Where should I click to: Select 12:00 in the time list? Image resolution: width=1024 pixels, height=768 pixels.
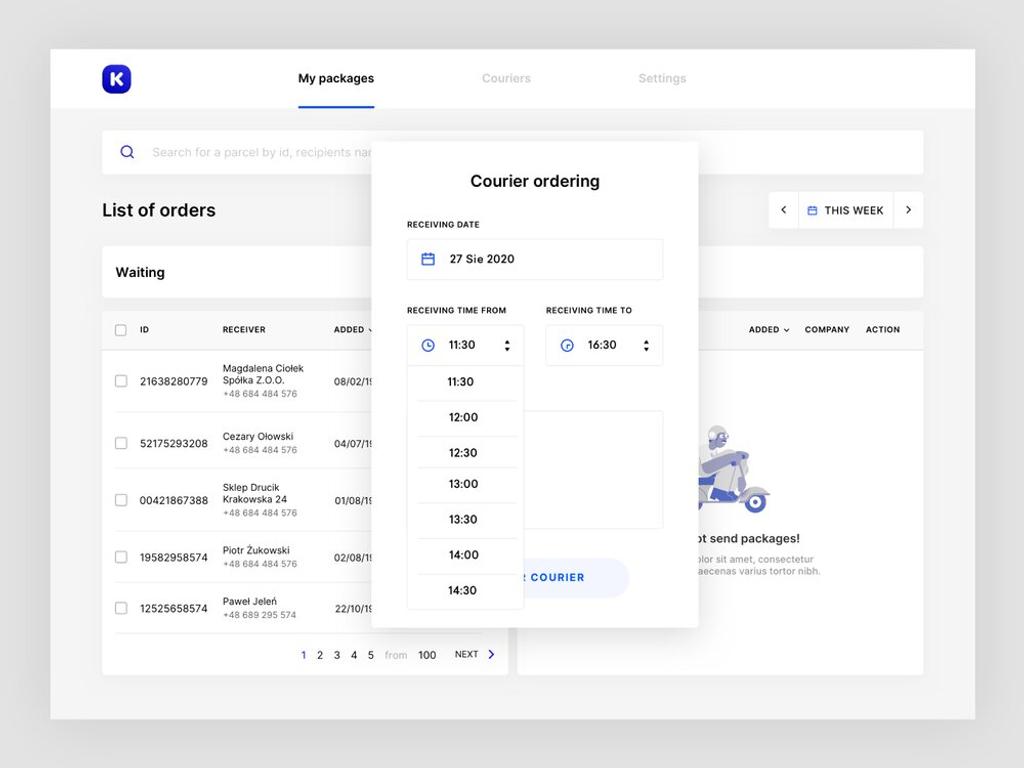[x=463, y=417]
